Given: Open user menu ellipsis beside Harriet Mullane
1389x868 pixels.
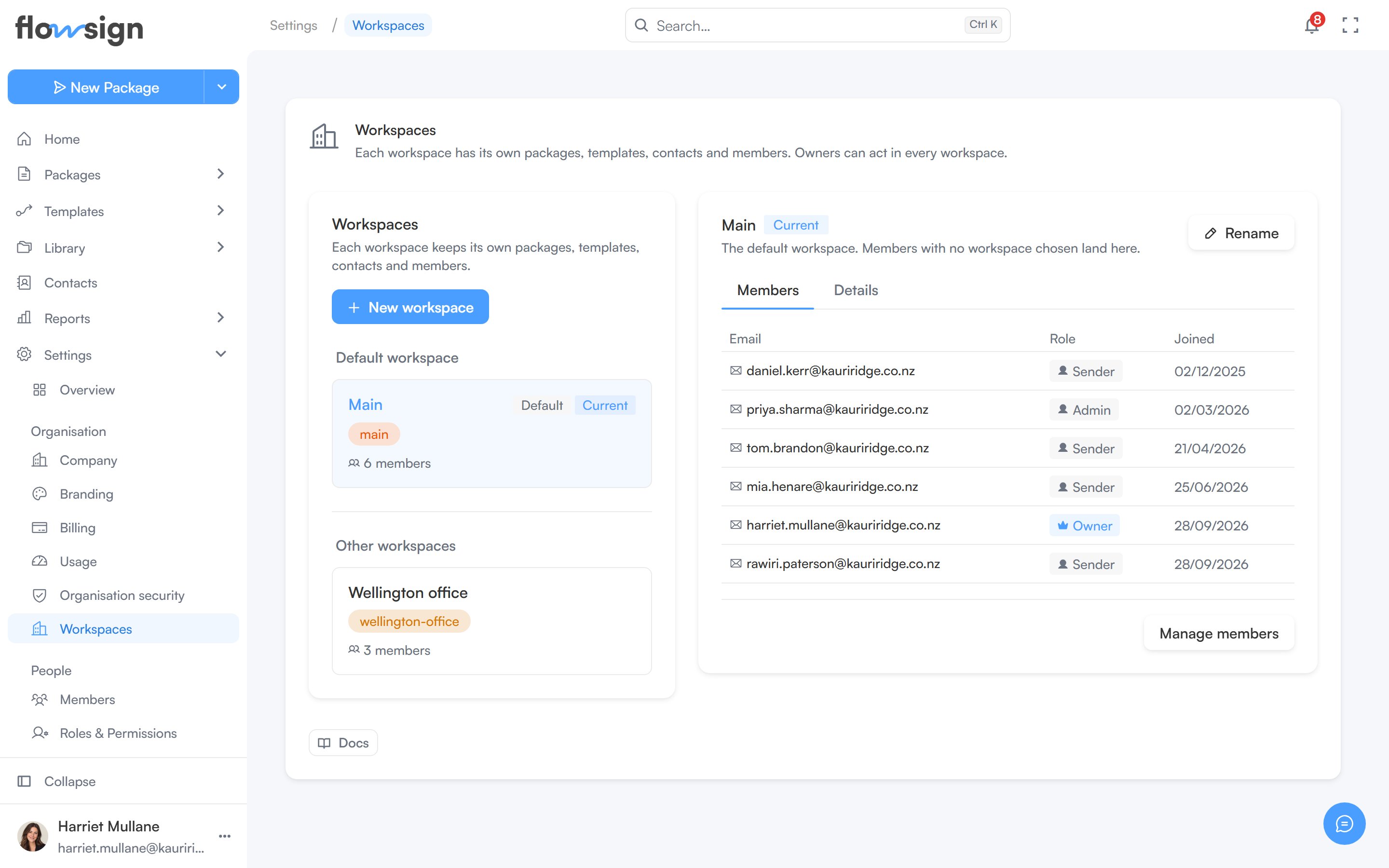Looking at the screenshot, I should point(224,836).
